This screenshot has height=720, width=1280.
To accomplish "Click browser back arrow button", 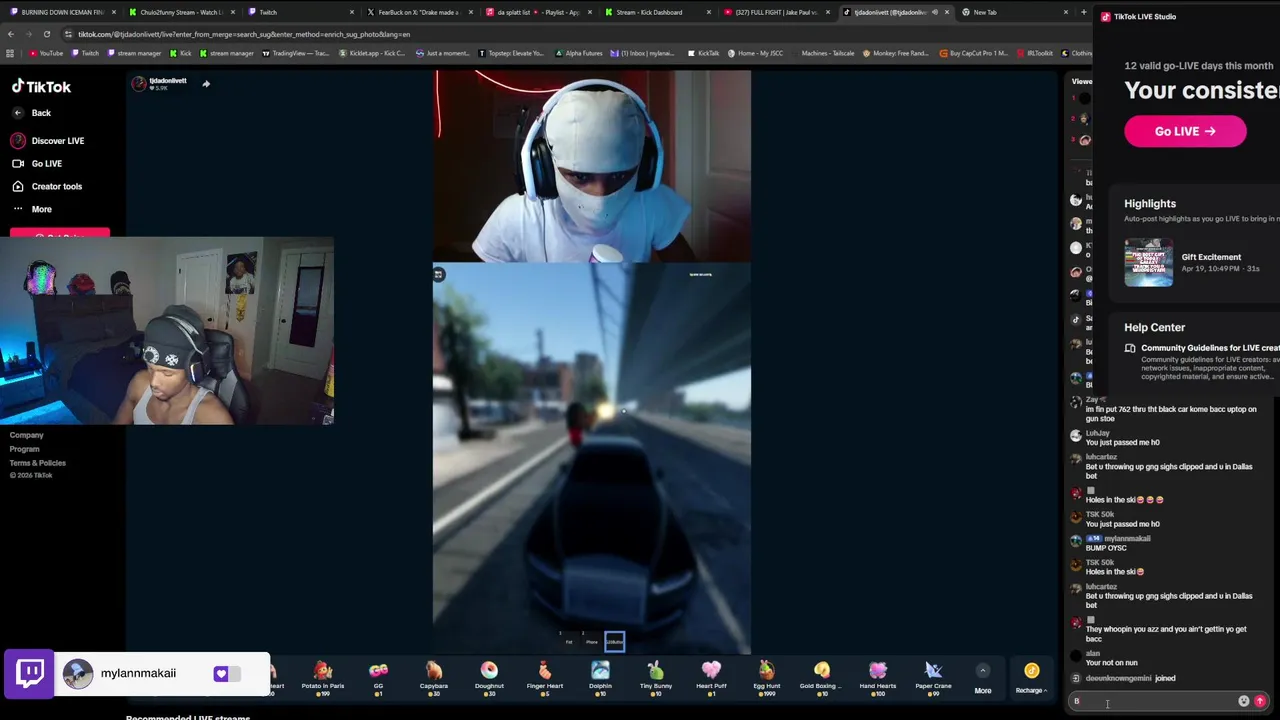I will pyautogui.click(x=11, y=34).
